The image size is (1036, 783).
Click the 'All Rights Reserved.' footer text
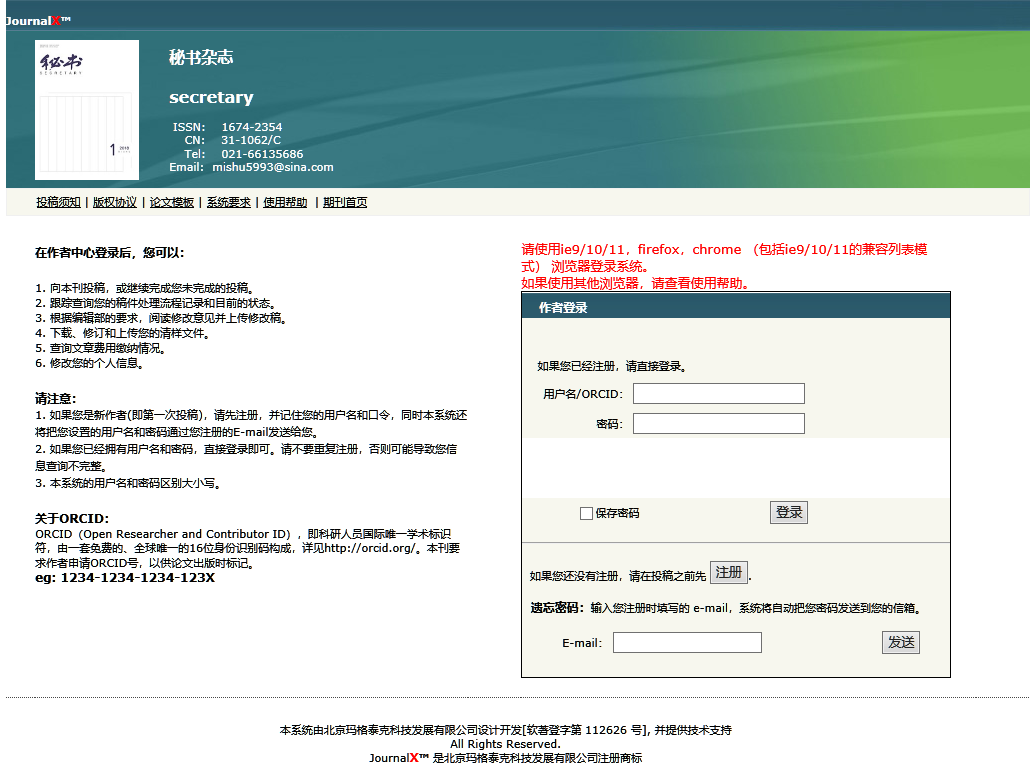505,744
